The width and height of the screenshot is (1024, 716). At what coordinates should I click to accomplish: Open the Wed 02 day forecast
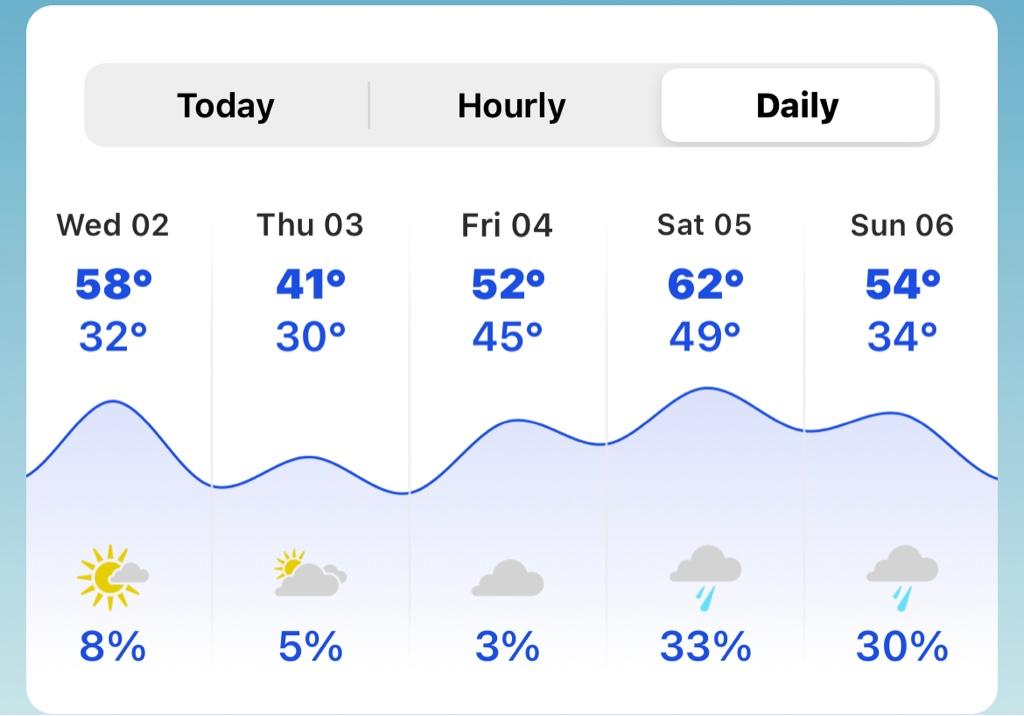[x=112, y=225]
